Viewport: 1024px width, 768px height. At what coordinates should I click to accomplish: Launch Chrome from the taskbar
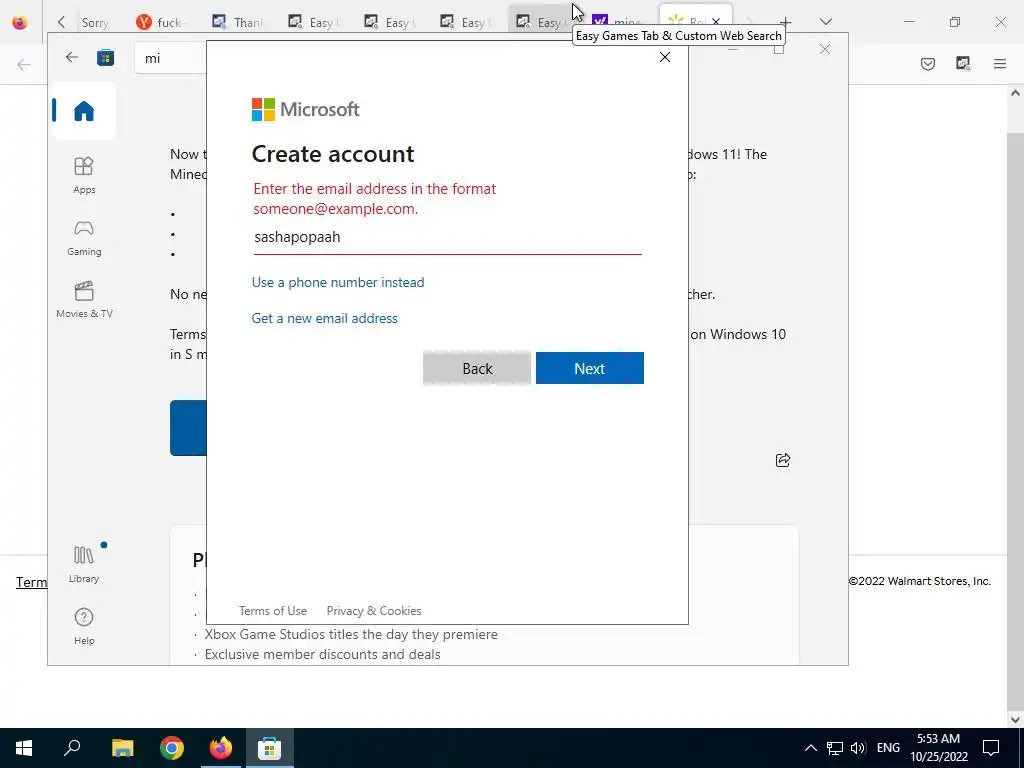point(172,748)
